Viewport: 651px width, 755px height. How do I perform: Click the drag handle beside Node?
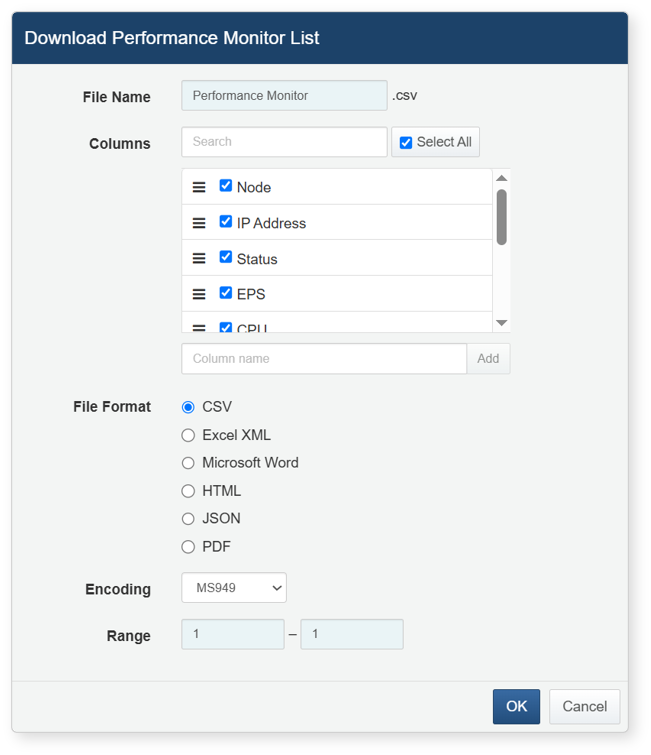(x=199, y=187)
